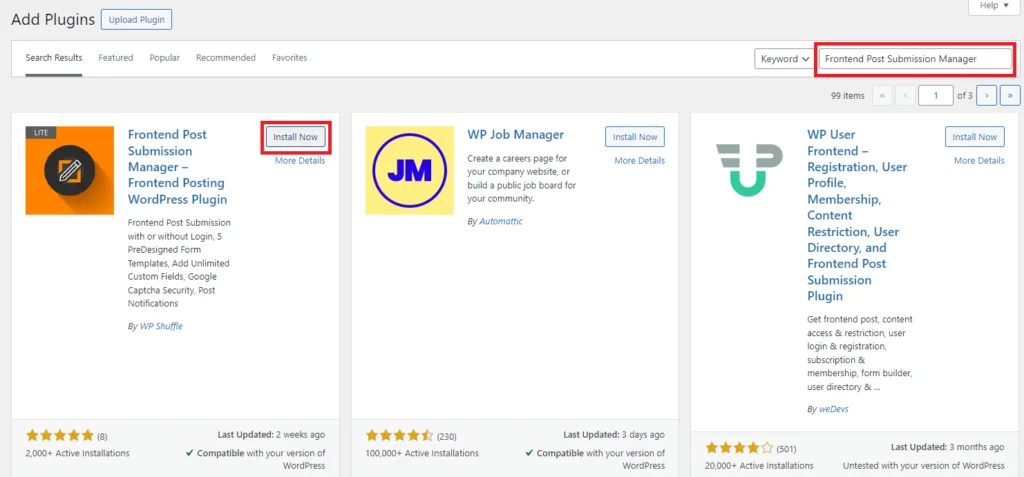Click the LITE badge on the plugin icon
This screenshot has height=477, width=1024.
[x=41, y=132]
